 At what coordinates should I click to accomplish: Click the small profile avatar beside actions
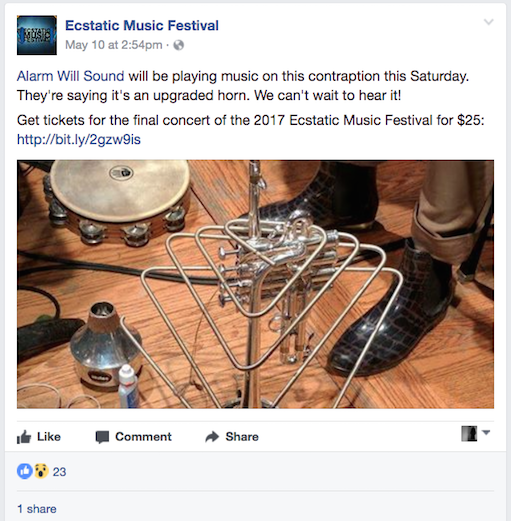[x=469, y=434]
